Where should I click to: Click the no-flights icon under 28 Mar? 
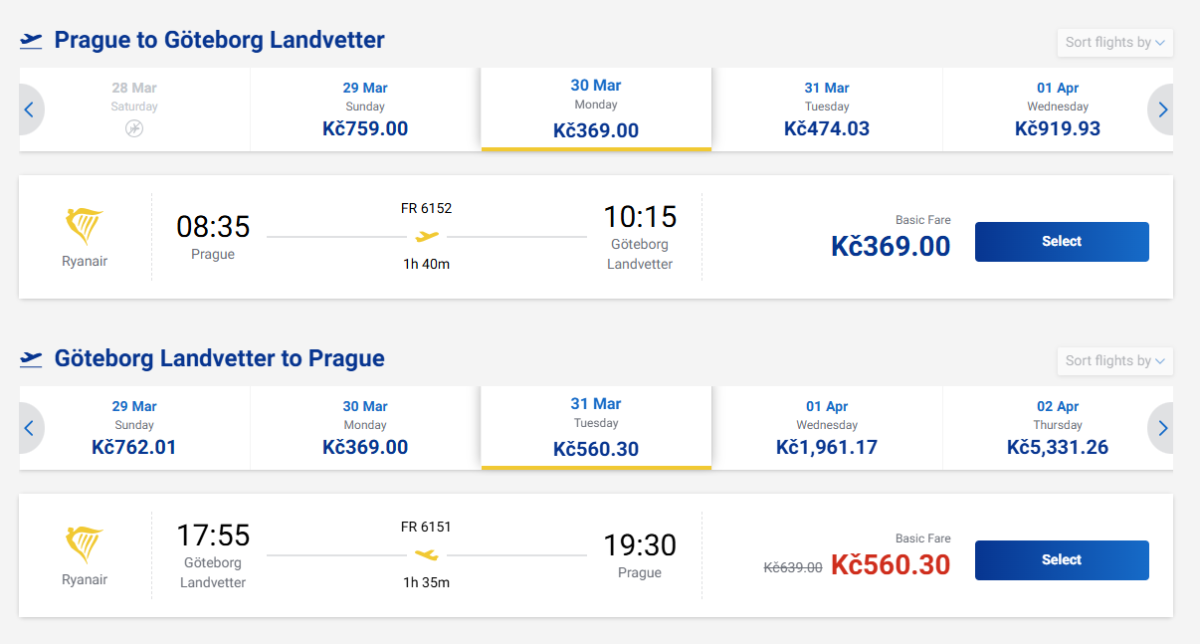[134, 129]
